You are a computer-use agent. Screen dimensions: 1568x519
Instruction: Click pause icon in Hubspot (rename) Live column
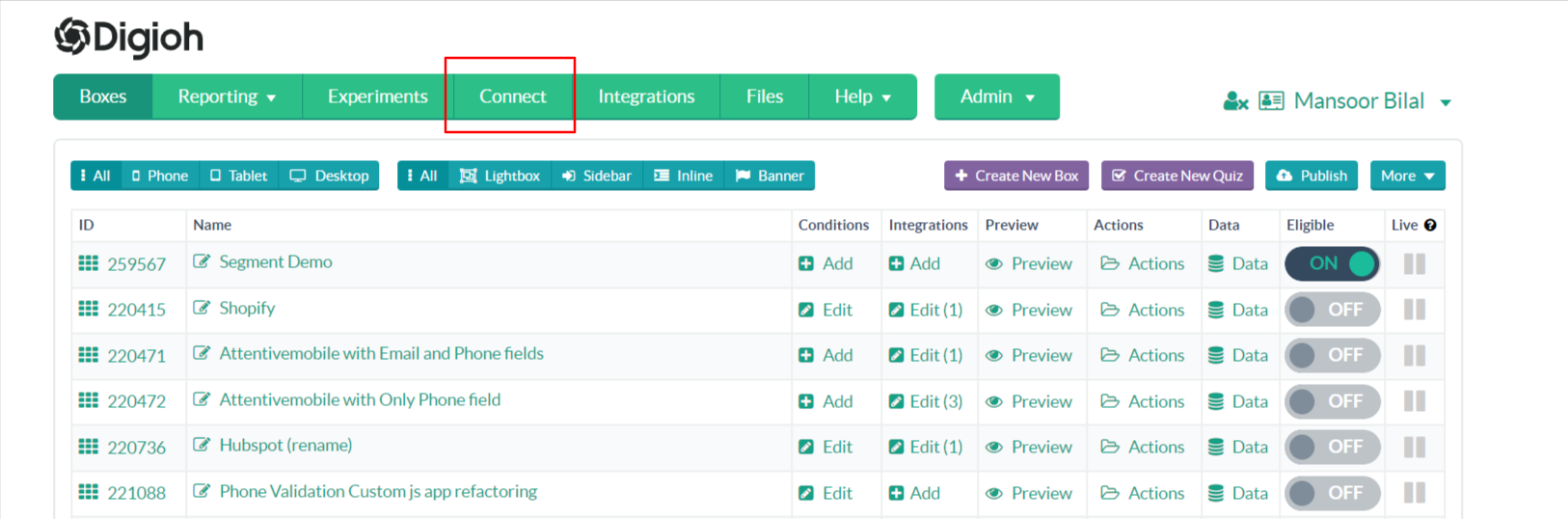[1415, 447]
